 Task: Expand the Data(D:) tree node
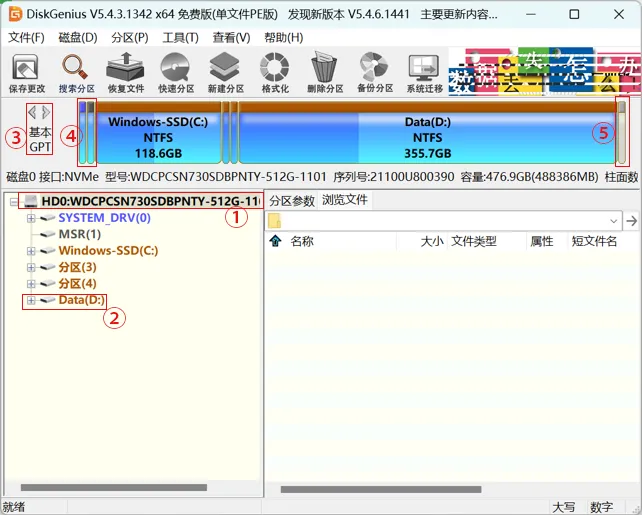coord(31,300)
